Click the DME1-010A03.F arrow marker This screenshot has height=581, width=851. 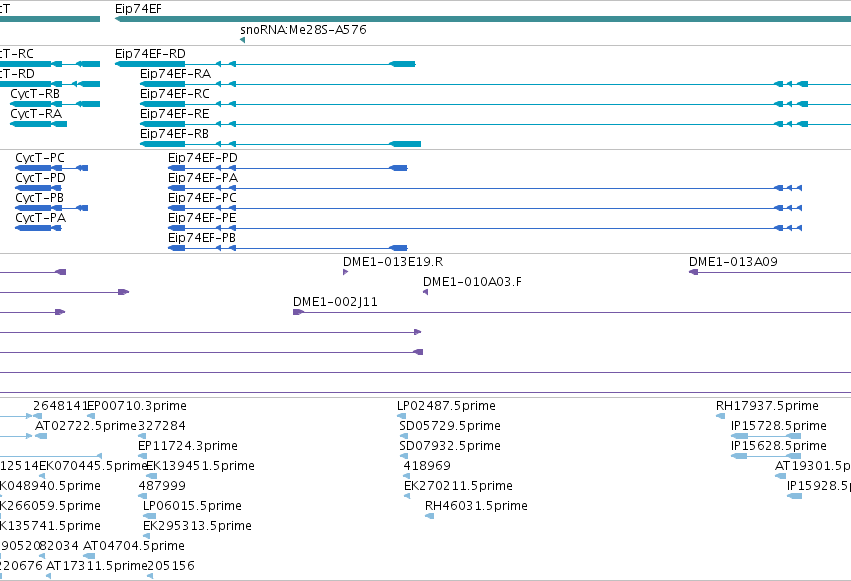(426, 292)
